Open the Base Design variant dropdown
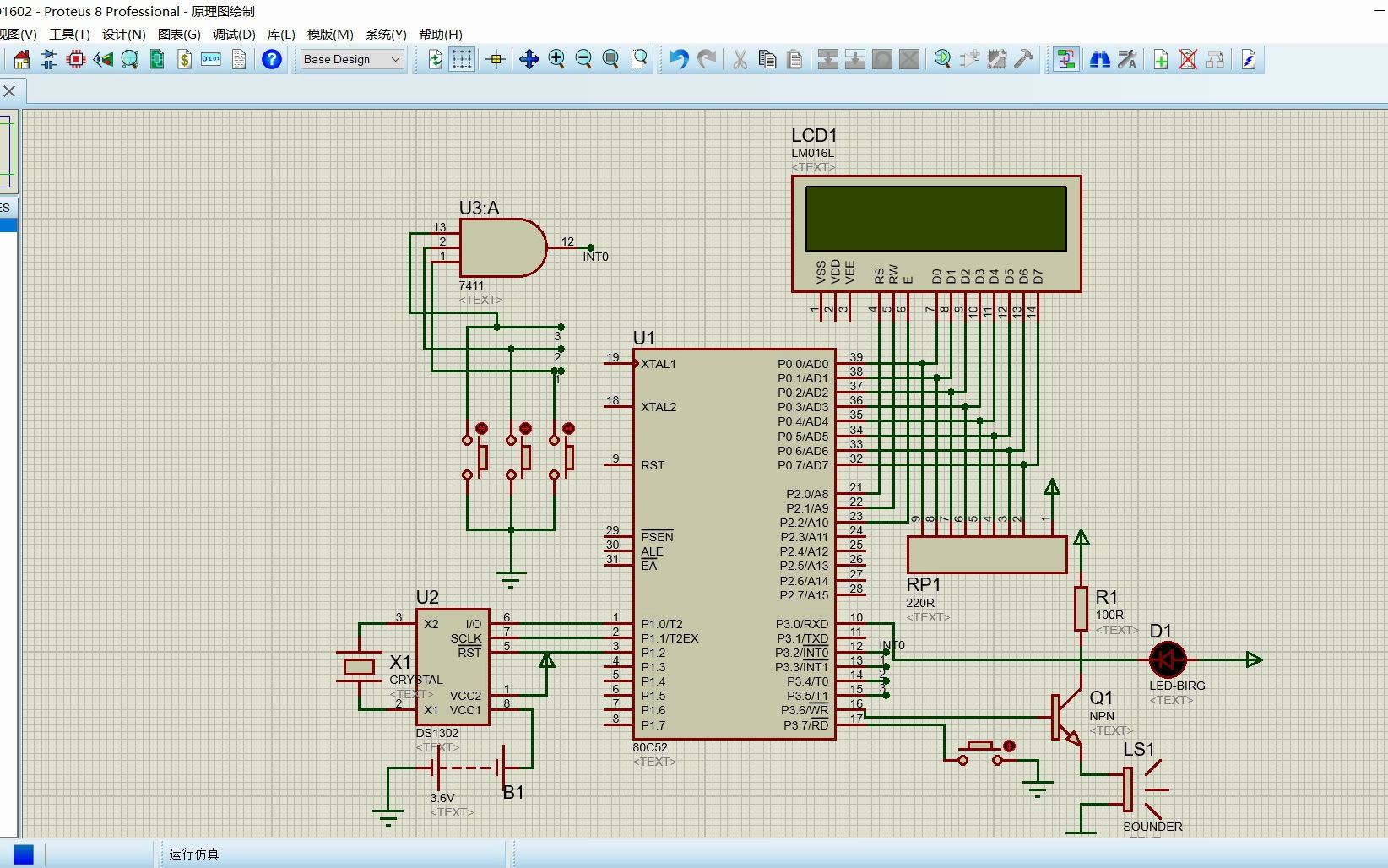 tap(352, 59)
